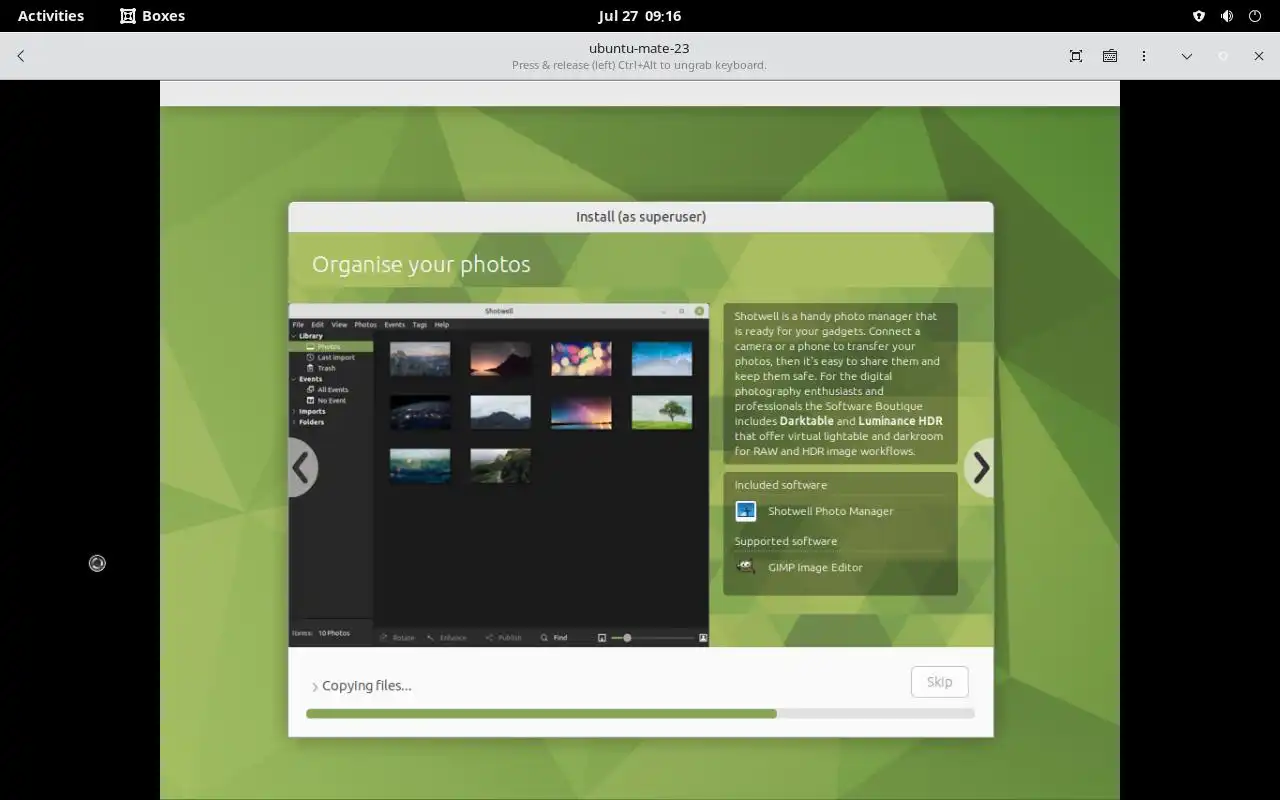Open Events menu in the Shotwell screenshot

[395, 325]
